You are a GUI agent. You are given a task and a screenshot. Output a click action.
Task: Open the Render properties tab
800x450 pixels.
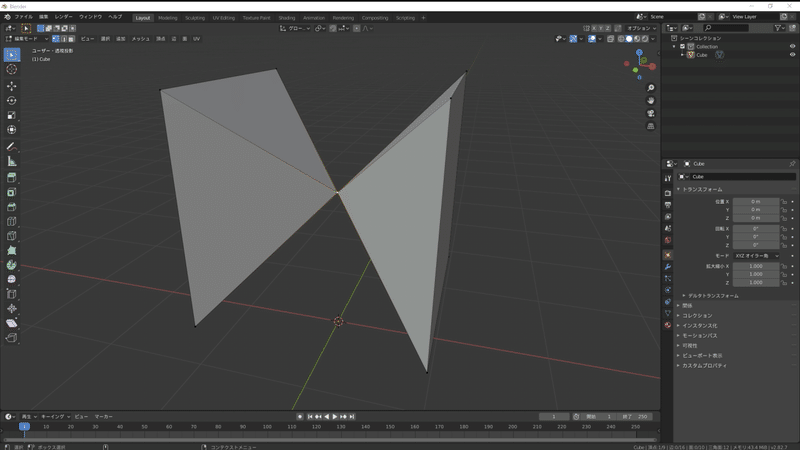point(667,193)
